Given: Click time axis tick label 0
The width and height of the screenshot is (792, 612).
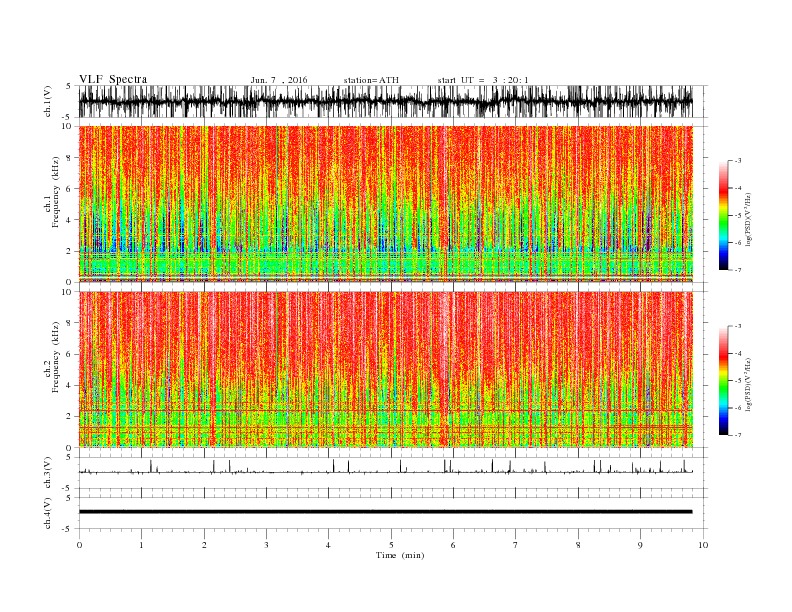Looking at the screenshot, I should pos(79,545).
